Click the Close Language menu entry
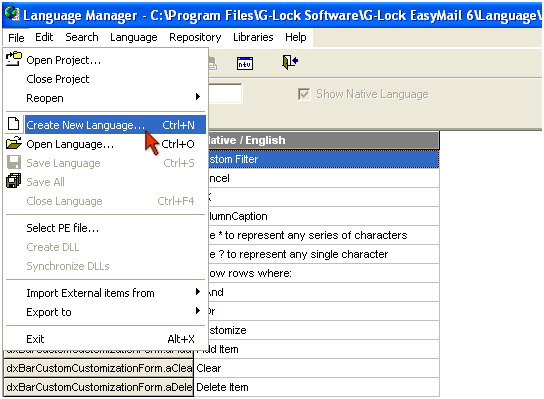The height and width of the screenshot is (399, 544). [105, 201]
